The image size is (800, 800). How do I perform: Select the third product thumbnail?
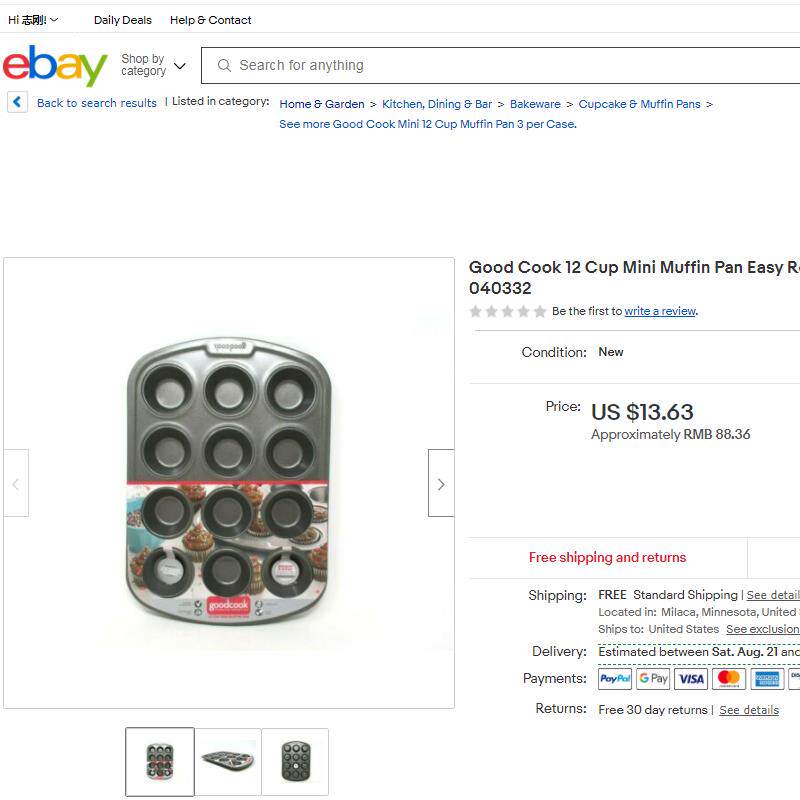295,761
